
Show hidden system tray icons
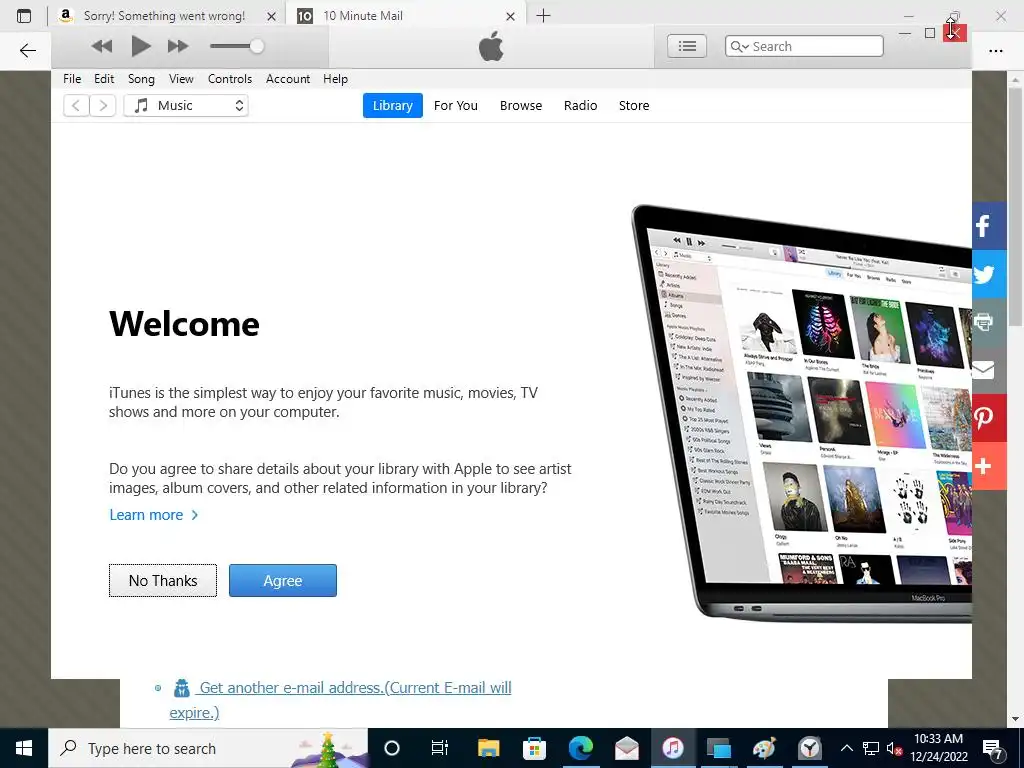point(846,748)
